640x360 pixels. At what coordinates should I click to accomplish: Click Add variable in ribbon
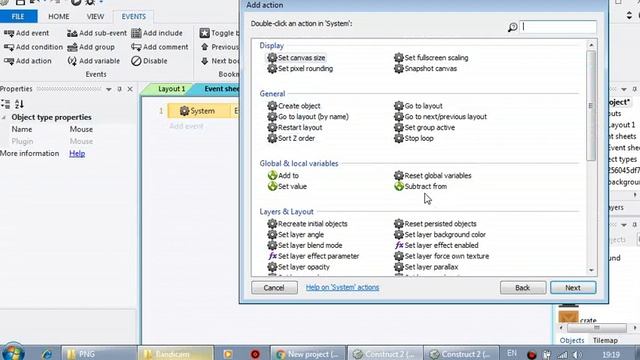(x=93, y=61)
